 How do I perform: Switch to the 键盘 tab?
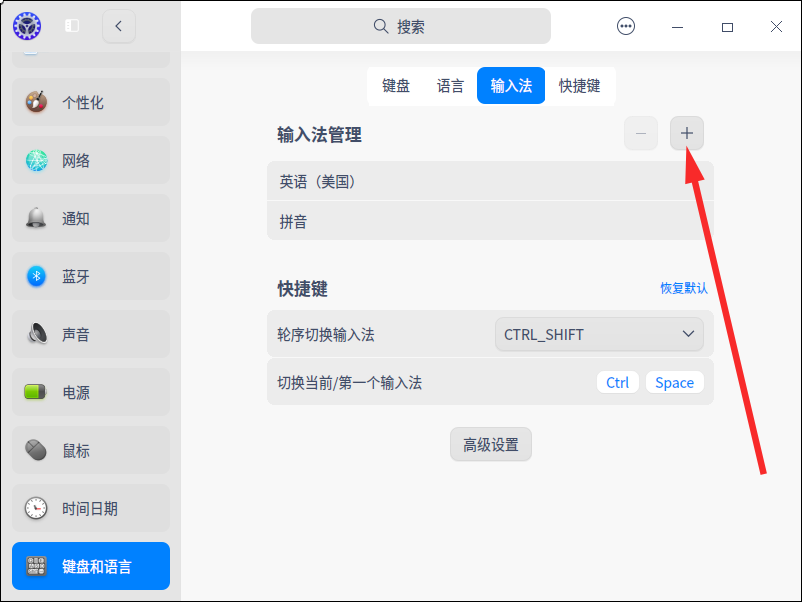[396, 85]
